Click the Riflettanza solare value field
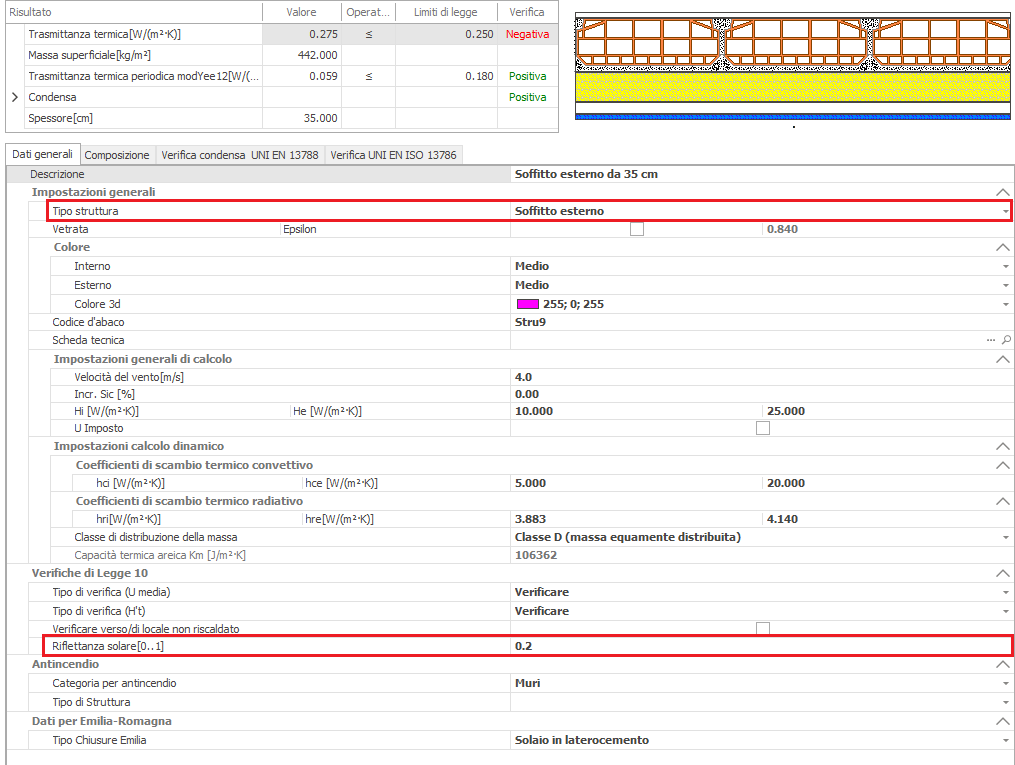 (x=760, y=646)
